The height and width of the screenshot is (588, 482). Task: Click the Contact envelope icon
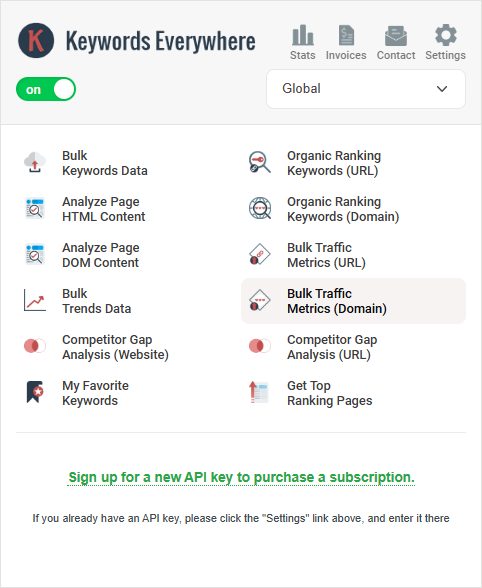(x=396, y=36)
